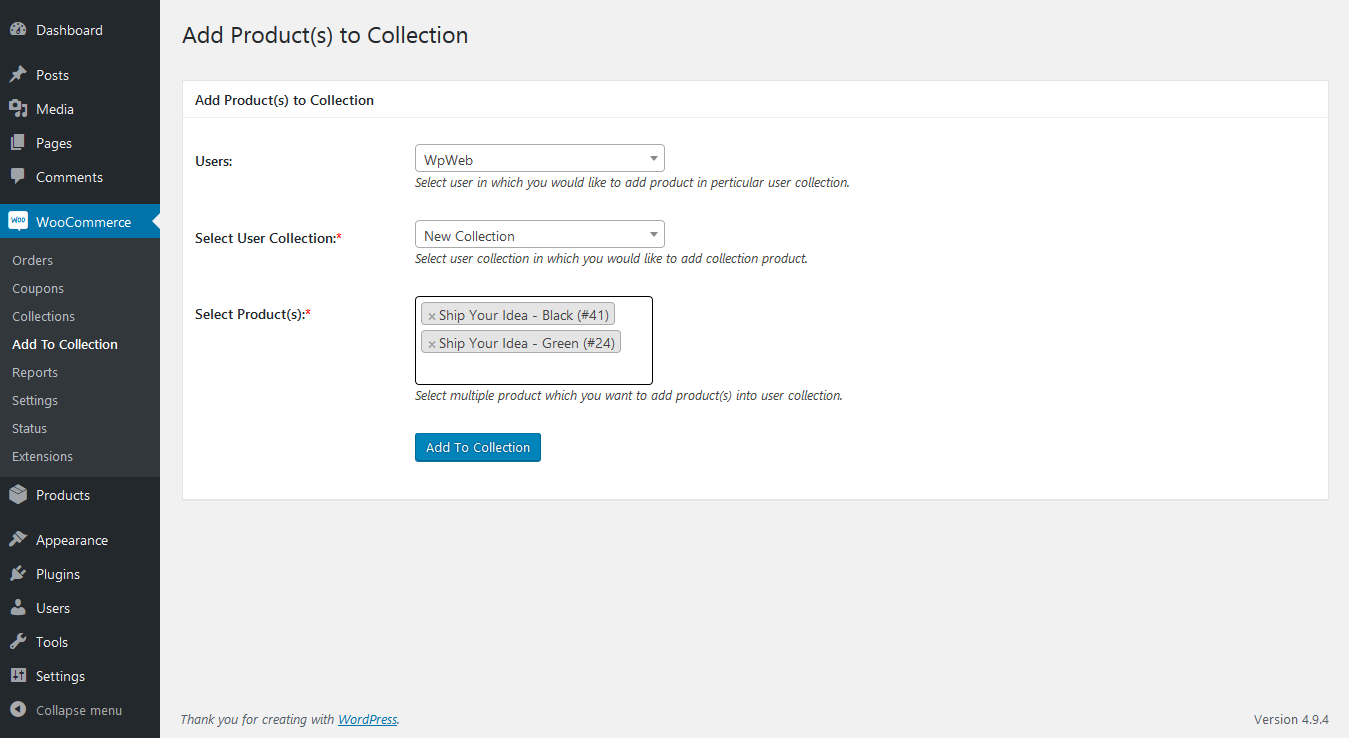Image resolution: width=1349 pixels, height=738 pixels.
Task: Click the Comments speech bubble icon
Action: coord(18,177)
